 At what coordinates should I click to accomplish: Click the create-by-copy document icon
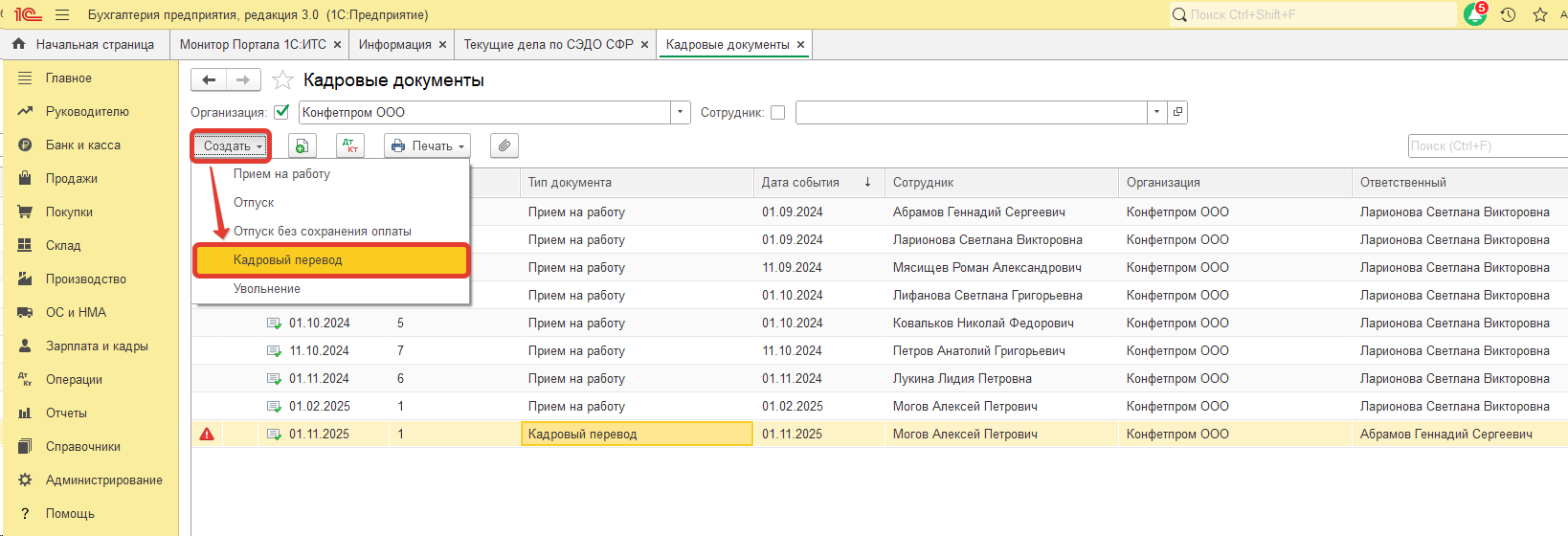[x=302, y=145]
